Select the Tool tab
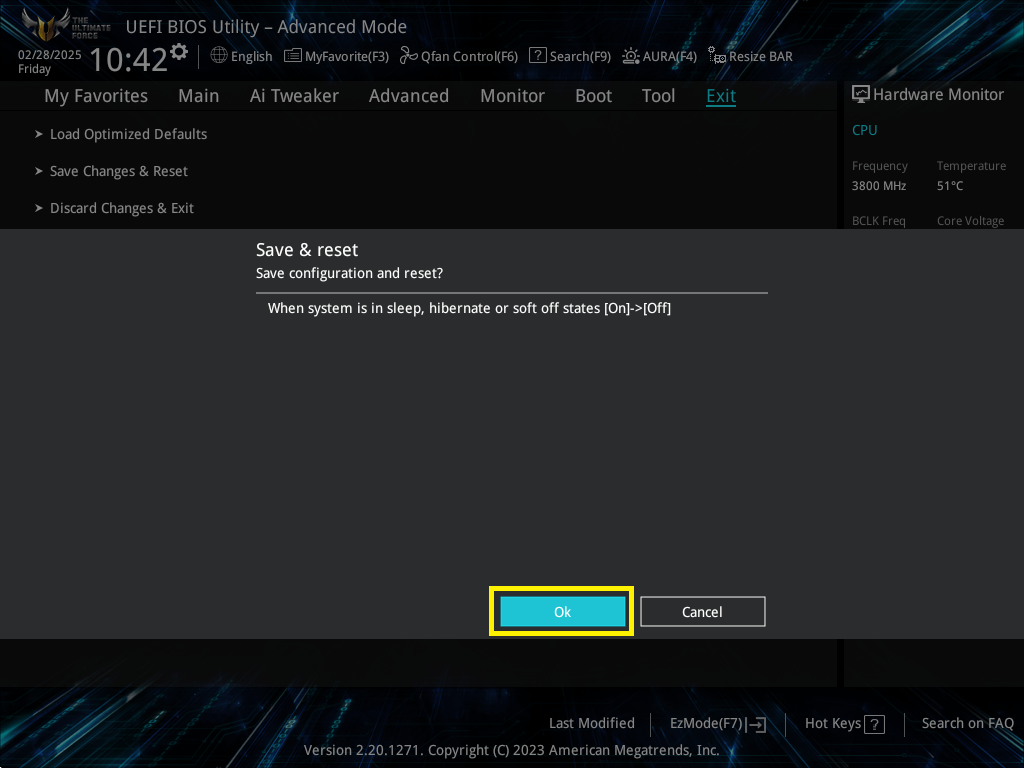The height and width of the screenshot is (768, 1024). (658, 96)
